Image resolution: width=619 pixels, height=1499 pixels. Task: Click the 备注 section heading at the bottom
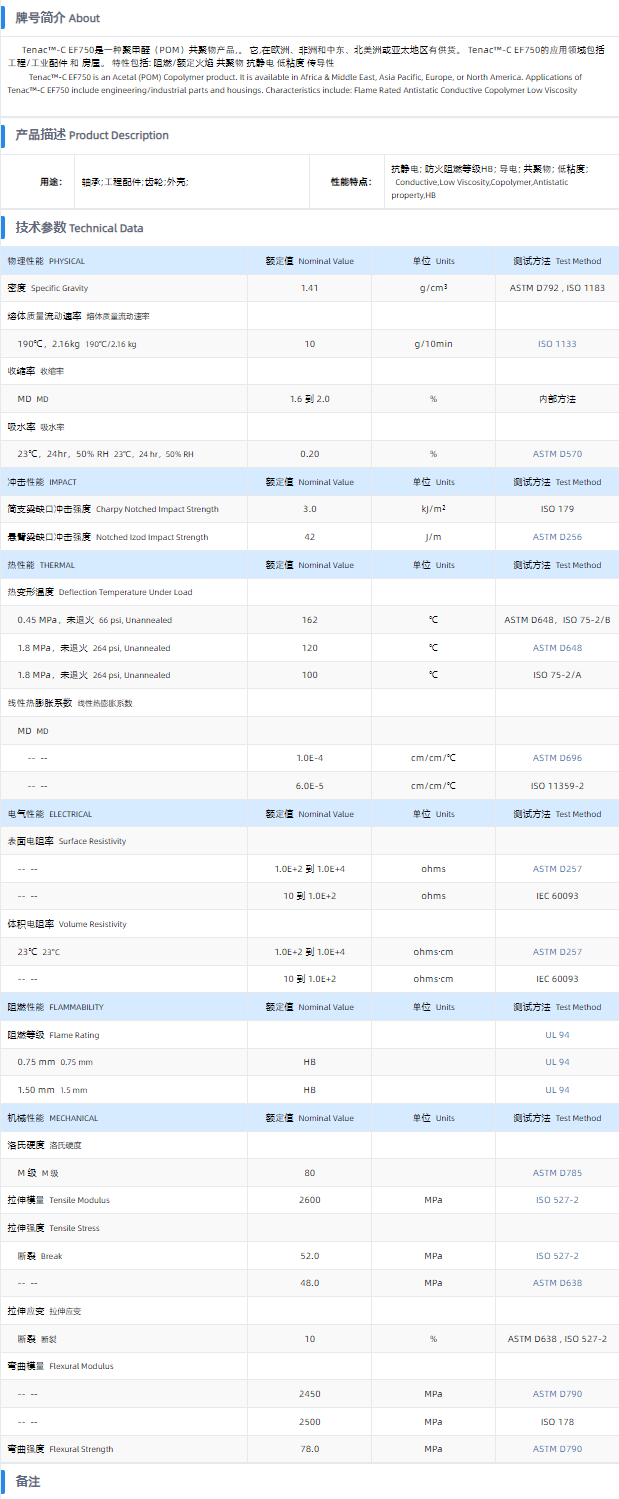coord(28,1481)
